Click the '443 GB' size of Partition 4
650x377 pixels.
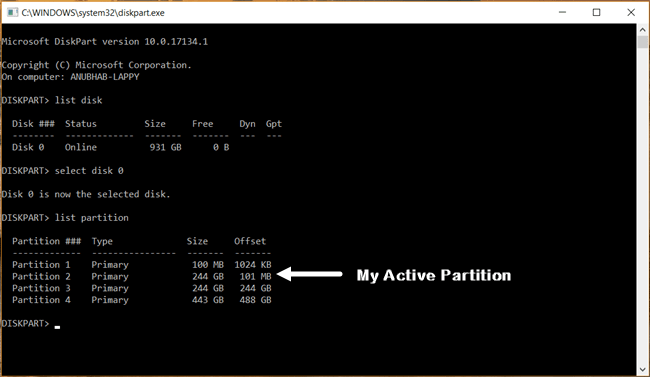[208, 300]
